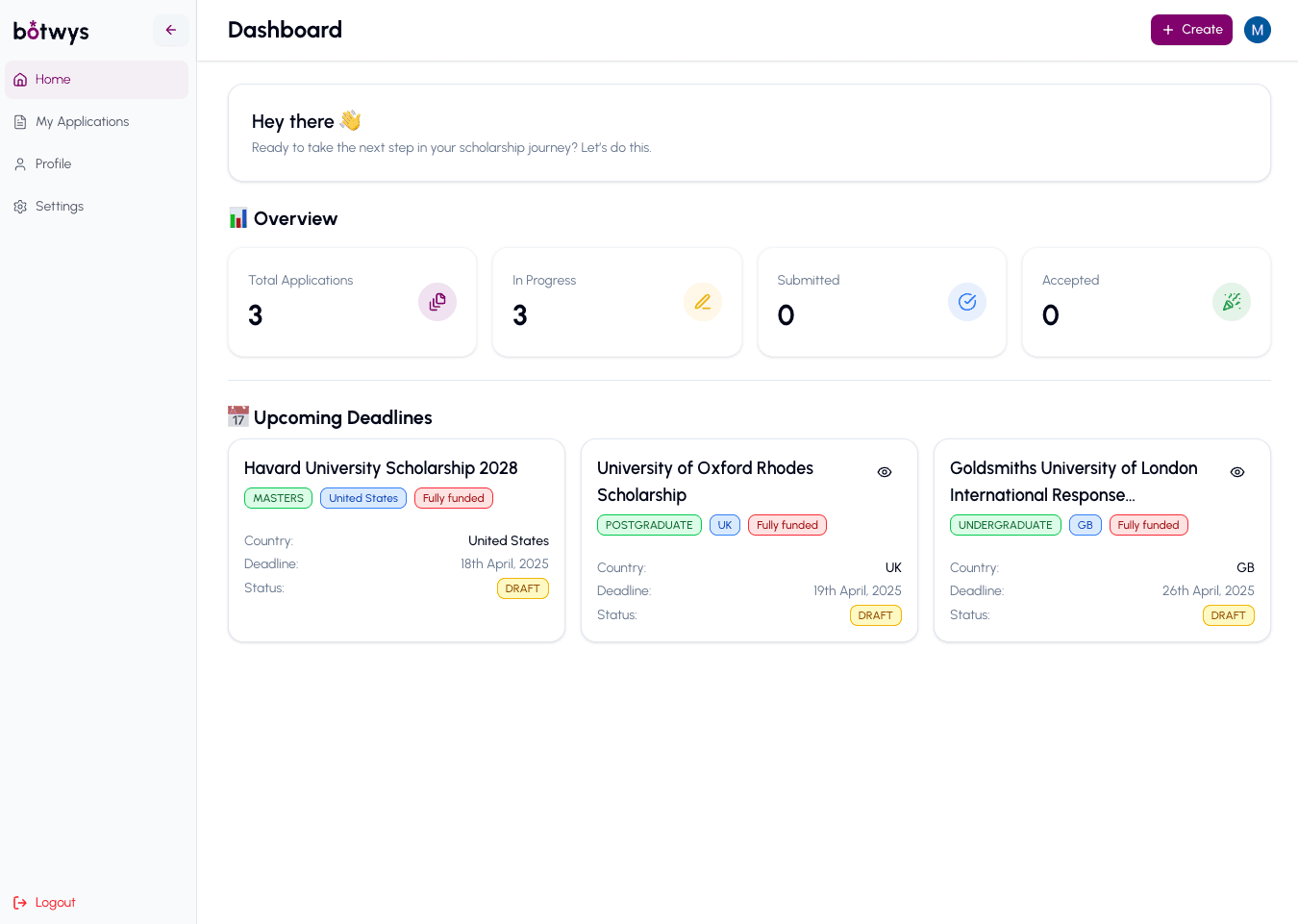
Task: Click the Submitted checkmark icon
Action: coord(967,302)
